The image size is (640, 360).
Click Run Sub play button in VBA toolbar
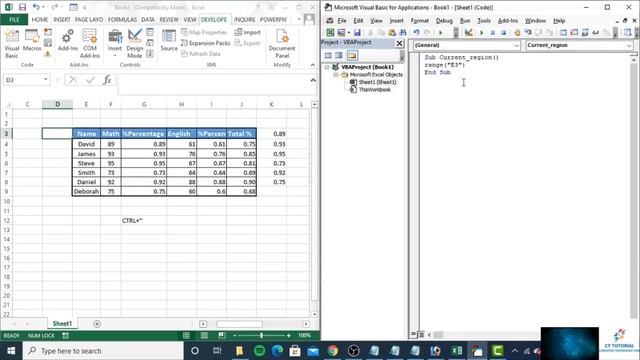(482, 33)
